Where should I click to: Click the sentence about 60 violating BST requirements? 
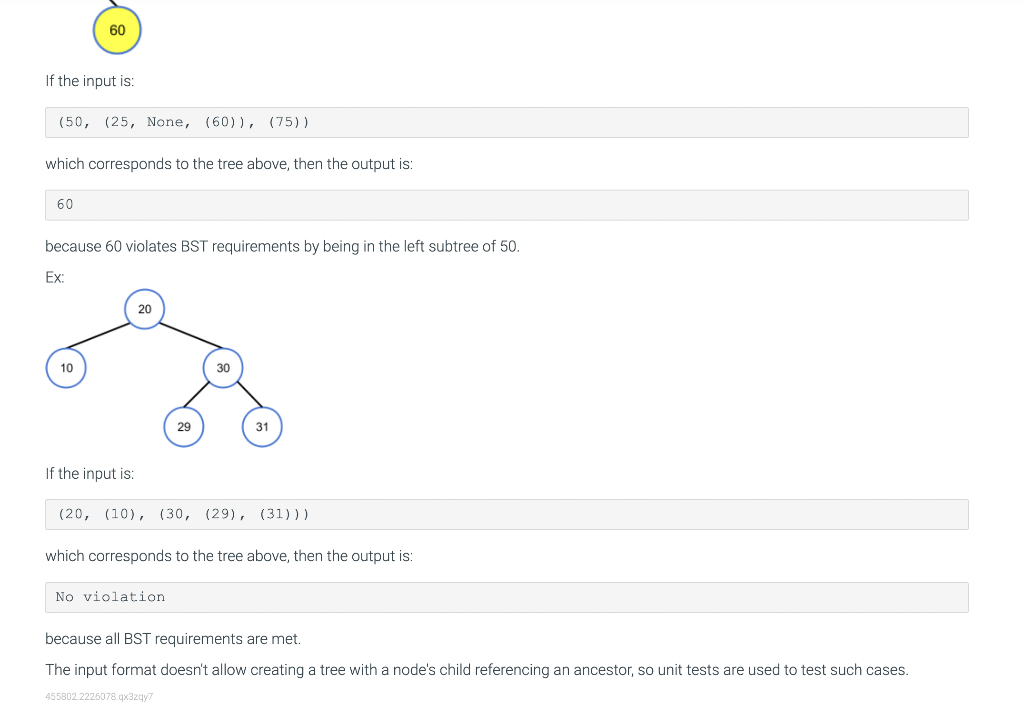pos(282,246)
